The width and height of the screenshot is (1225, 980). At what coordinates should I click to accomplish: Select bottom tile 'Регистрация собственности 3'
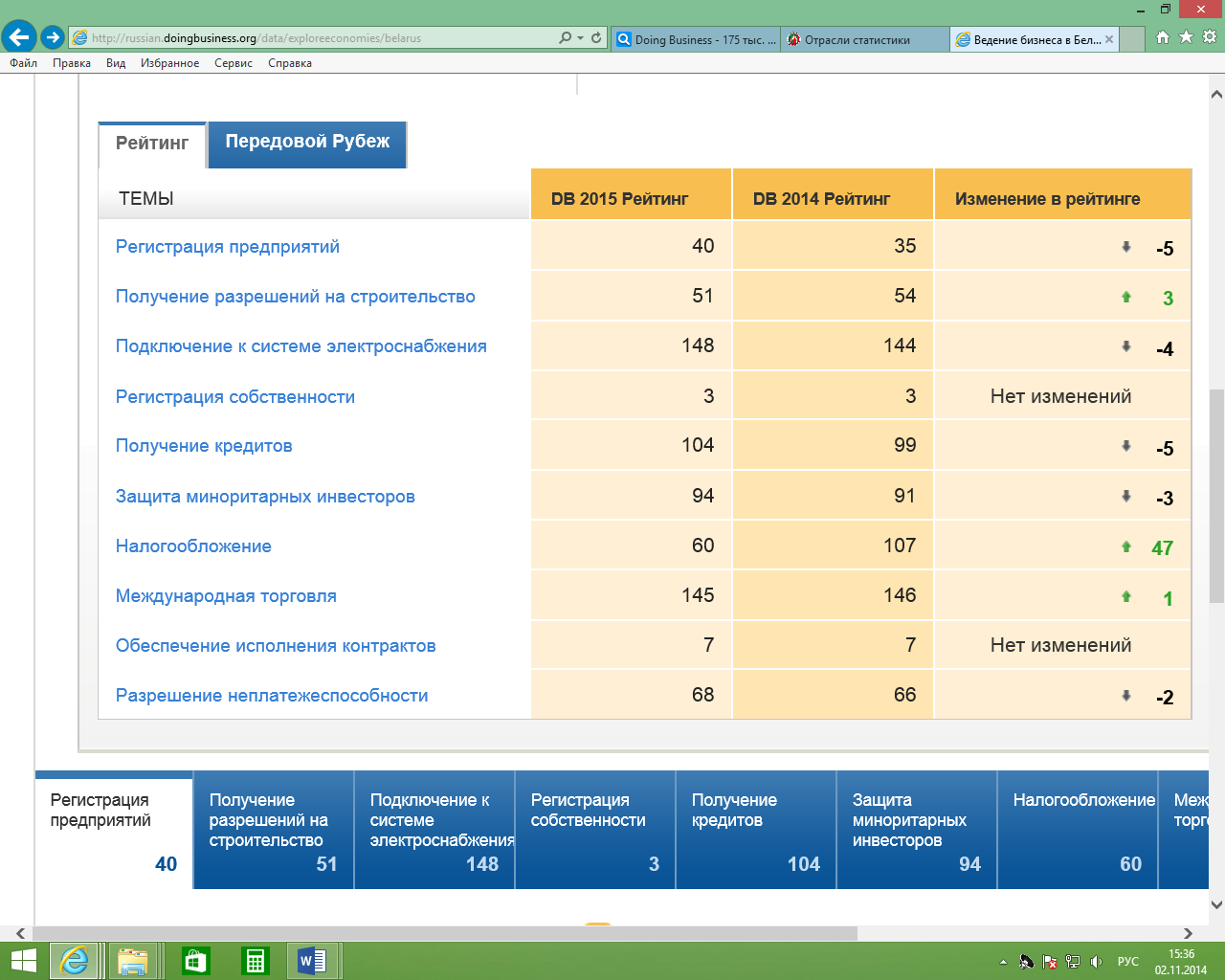coord(595,830)
